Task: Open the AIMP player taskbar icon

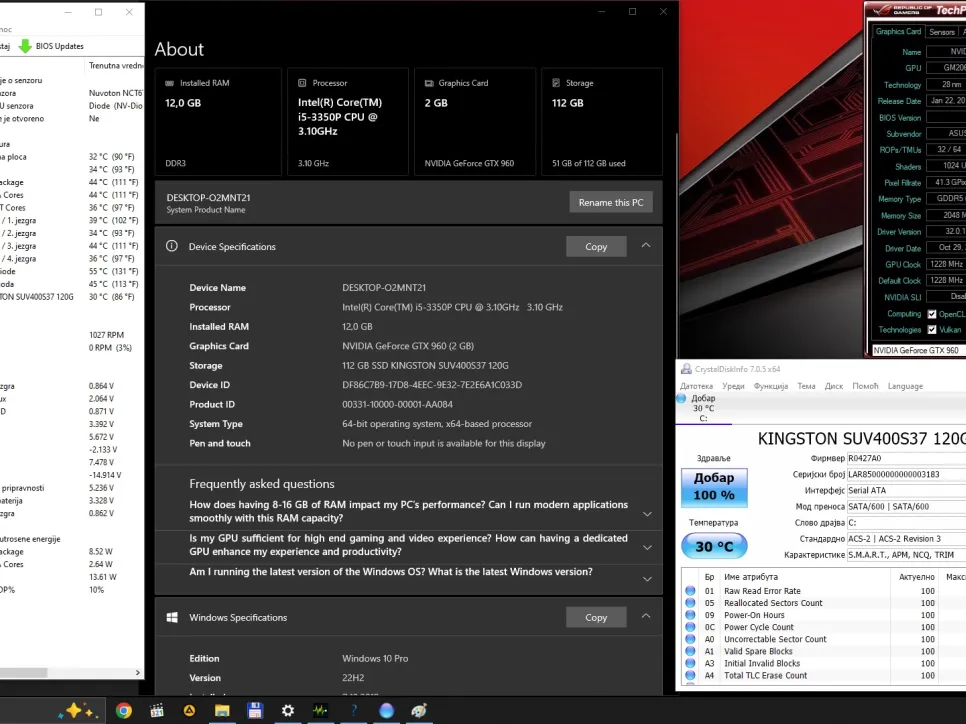Action: [x=189, y=711]
